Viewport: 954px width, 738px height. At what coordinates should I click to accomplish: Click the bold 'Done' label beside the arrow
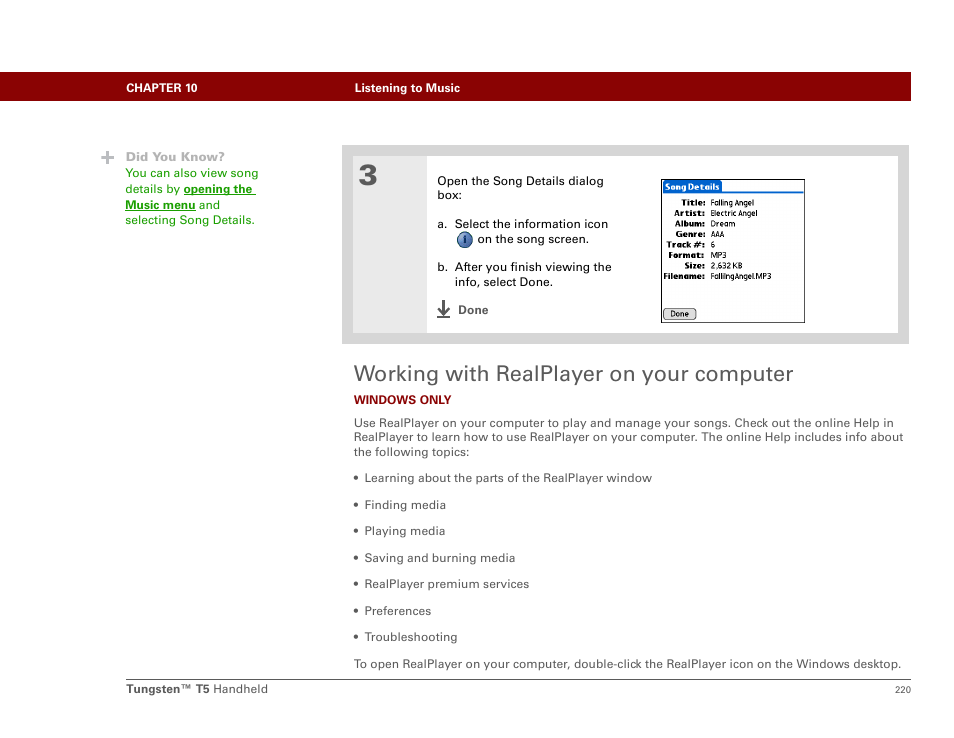point(473,310)
